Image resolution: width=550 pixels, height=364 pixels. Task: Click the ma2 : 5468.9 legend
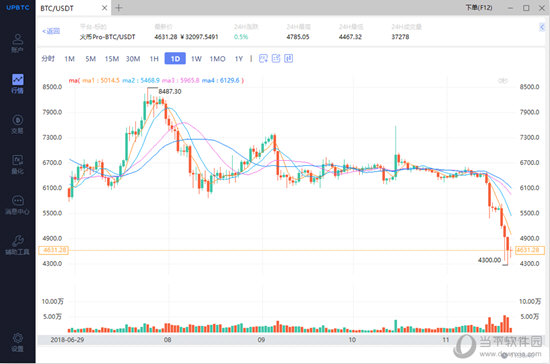(x=141, y=80)
